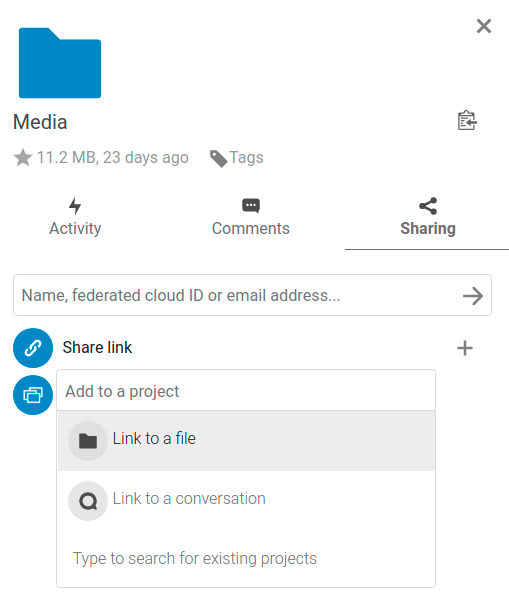Click the lightning bolt Activity icon
This screenshot has height=614, width=509.
tap(75, 206)
